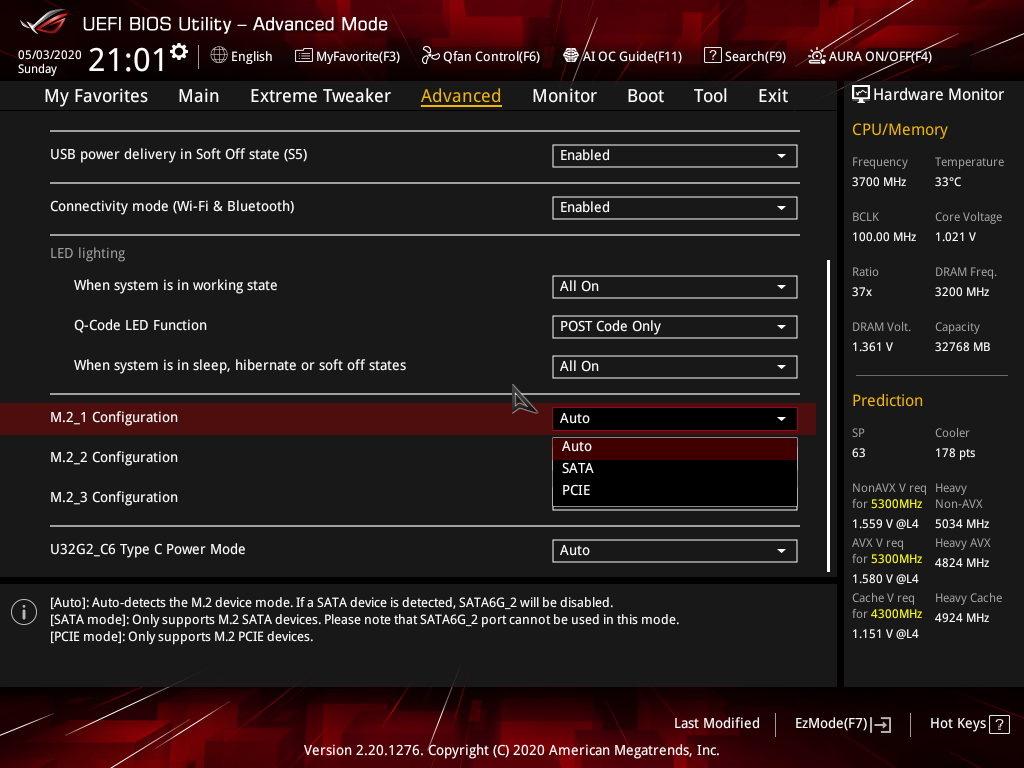This screenshot has width=1024, height=768.
Task: Select the M.2_2 Configuration row
Action: [x=114, y=457]
